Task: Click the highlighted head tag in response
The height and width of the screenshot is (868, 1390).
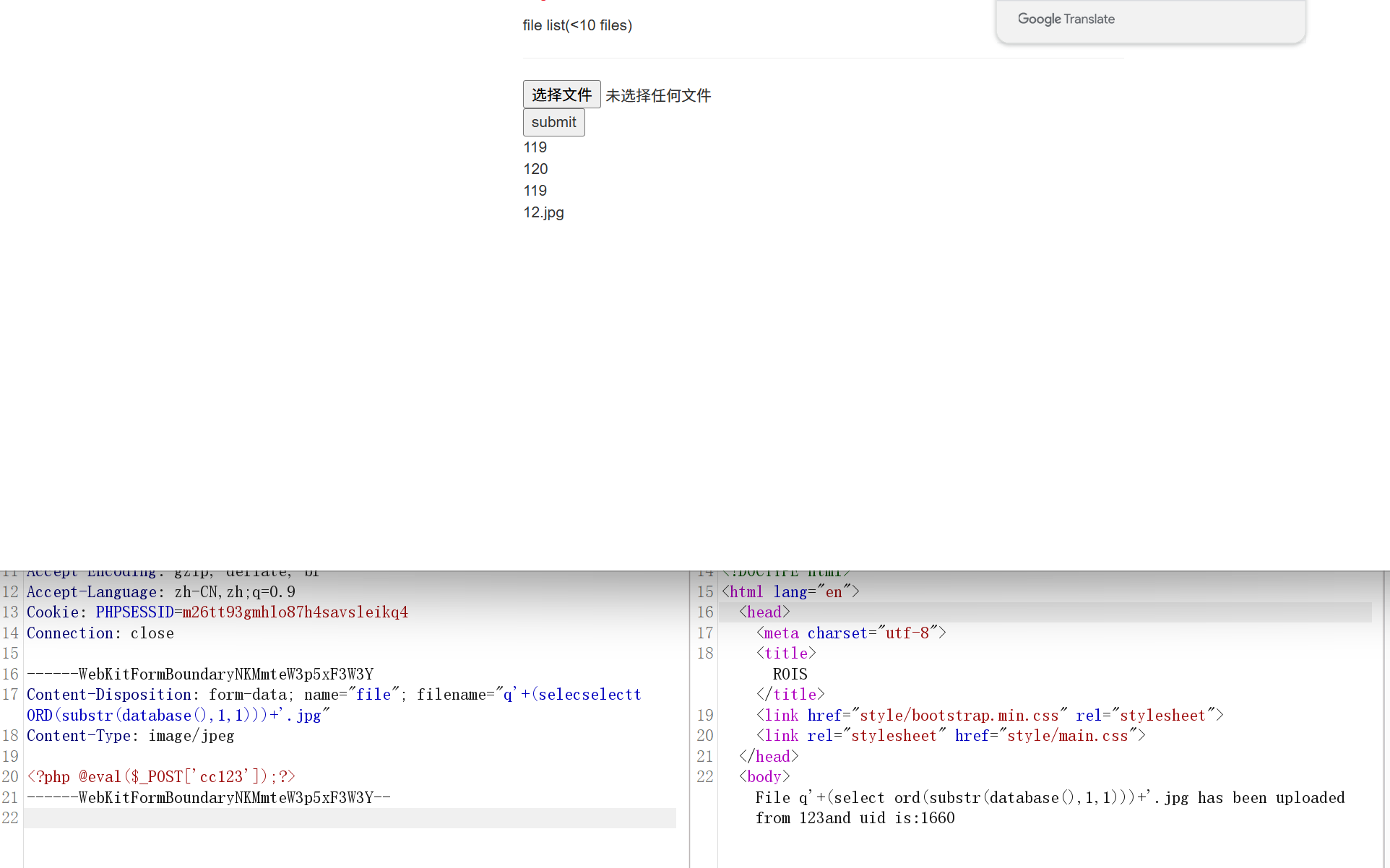Action: 764,612
